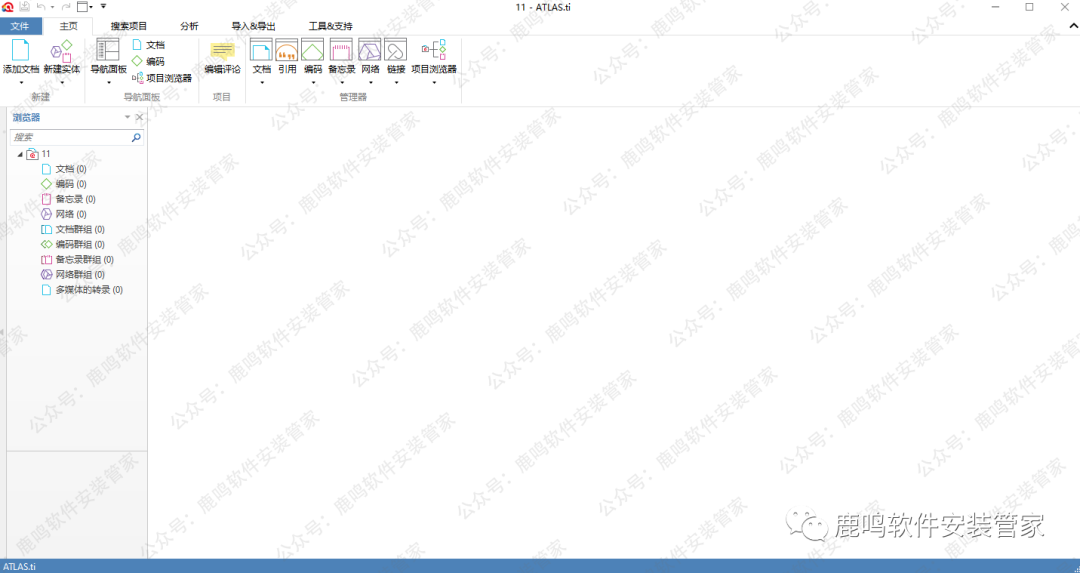Viewport: 1080px width, 573px height.
Task: Click the 添加文档 (Add Document) icon
Action: (20, 52)
